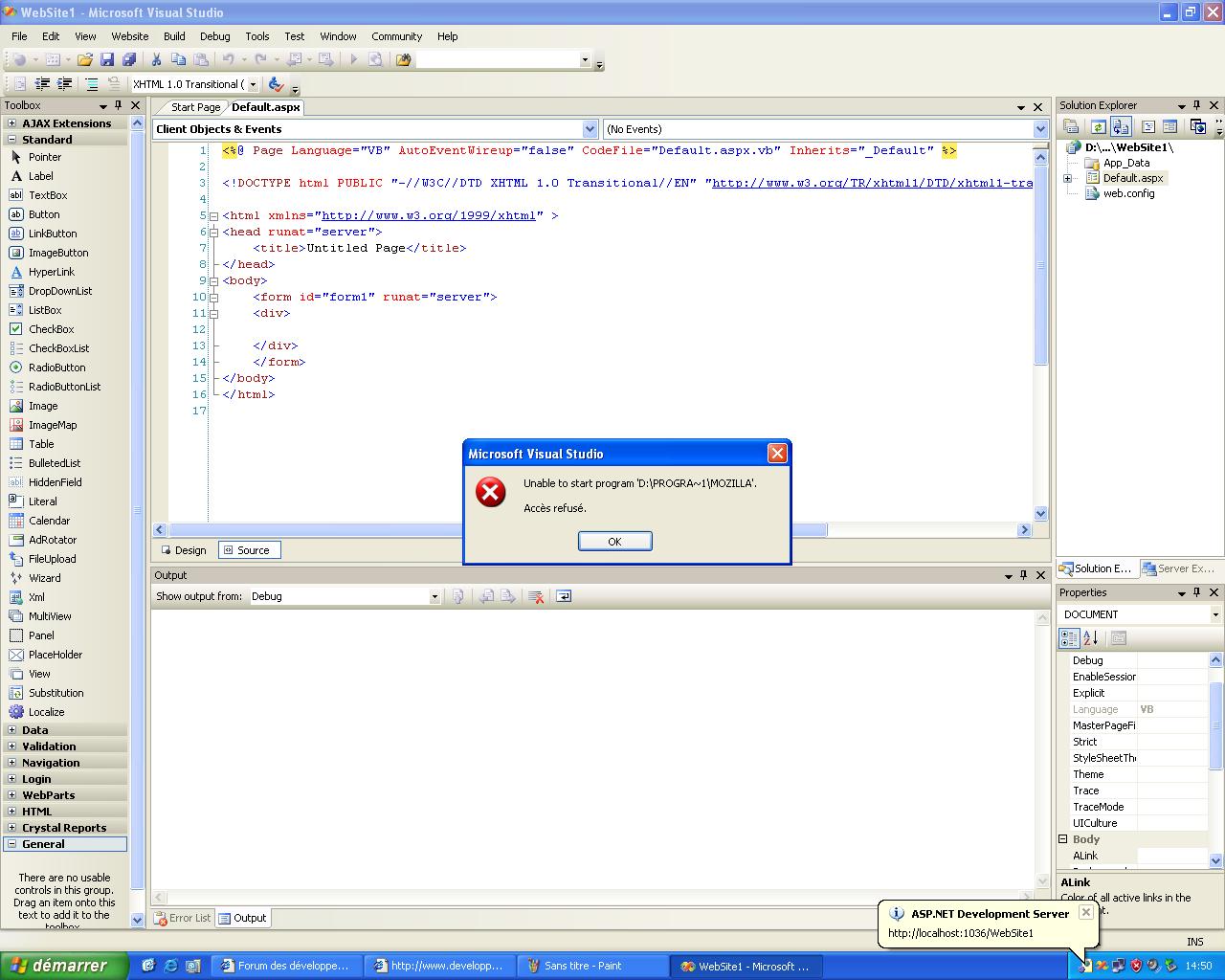Screen dimensions: 1225x980
Task: Open the File menu
Action: pos(19,36)
